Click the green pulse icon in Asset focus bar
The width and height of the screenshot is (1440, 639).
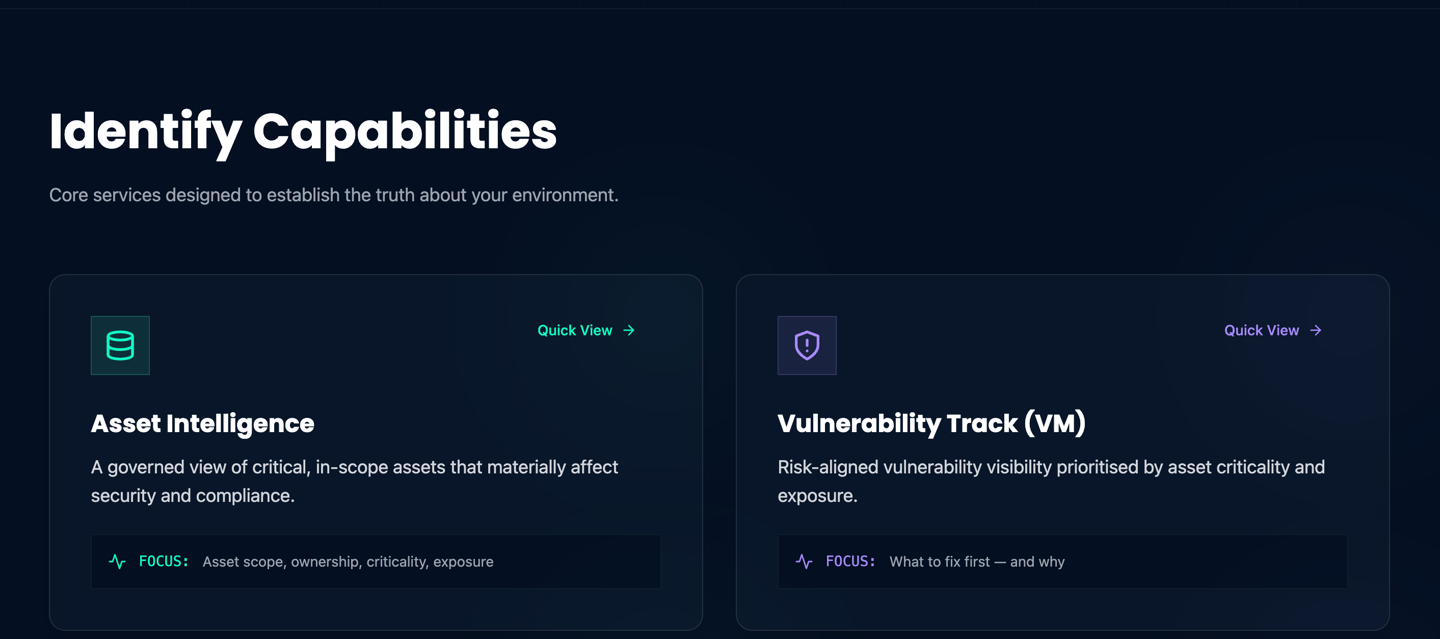click(x=117, y=562)
